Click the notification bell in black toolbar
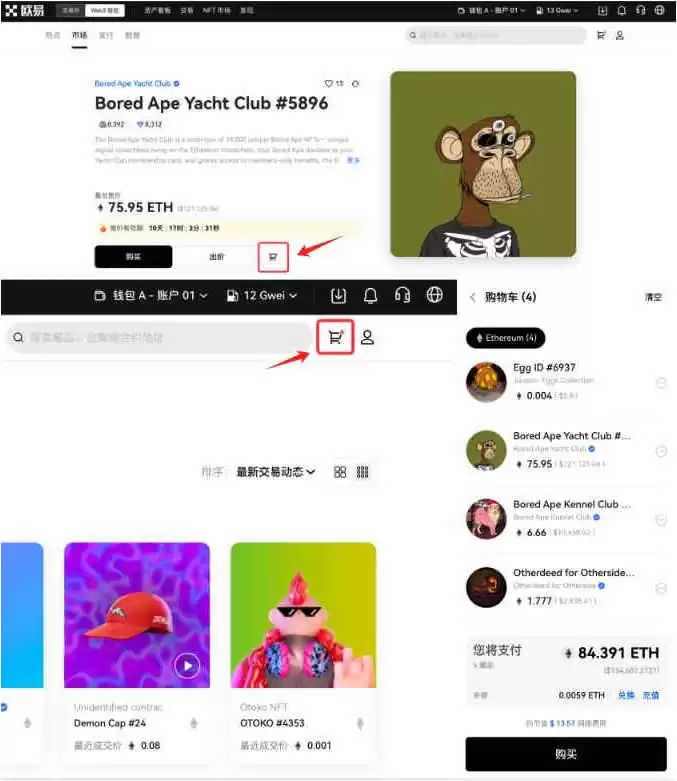Image resolution: width=677 pixels, height=781 pixels. [x=370, y=296]
